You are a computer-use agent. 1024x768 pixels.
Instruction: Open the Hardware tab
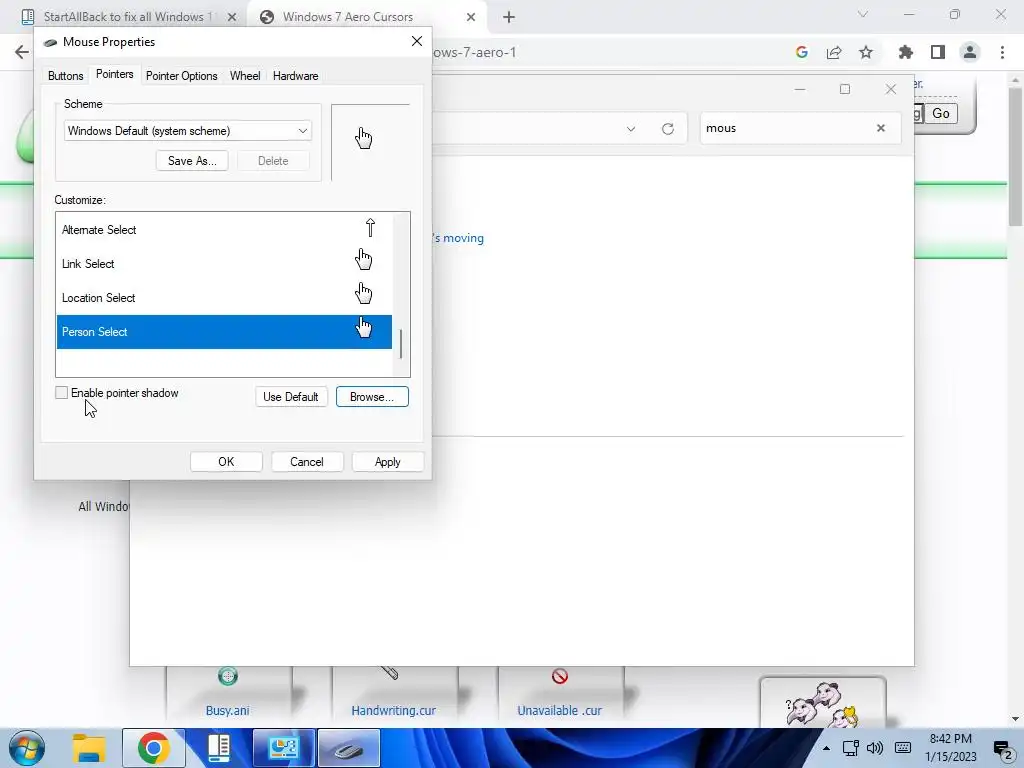click(x=295, y=76)
